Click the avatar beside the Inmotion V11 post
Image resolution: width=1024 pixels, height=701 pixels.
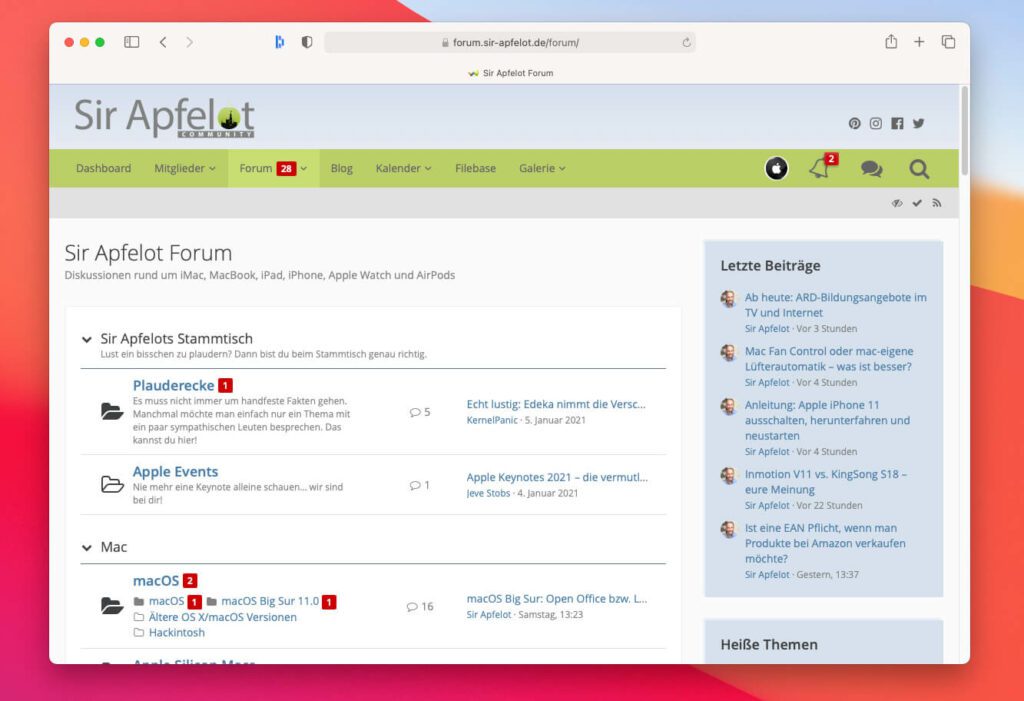[728, 476]
